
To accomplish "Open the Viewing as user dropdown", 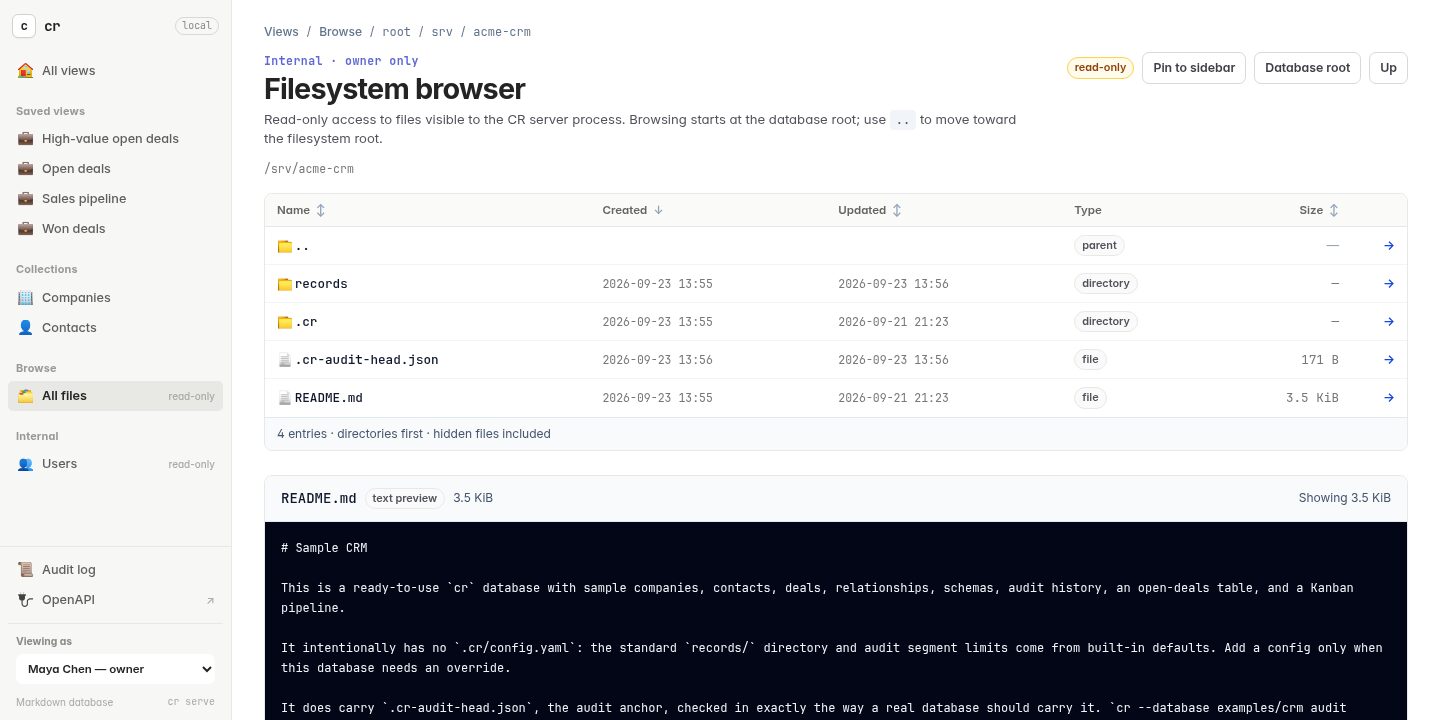I will point(116,669).
